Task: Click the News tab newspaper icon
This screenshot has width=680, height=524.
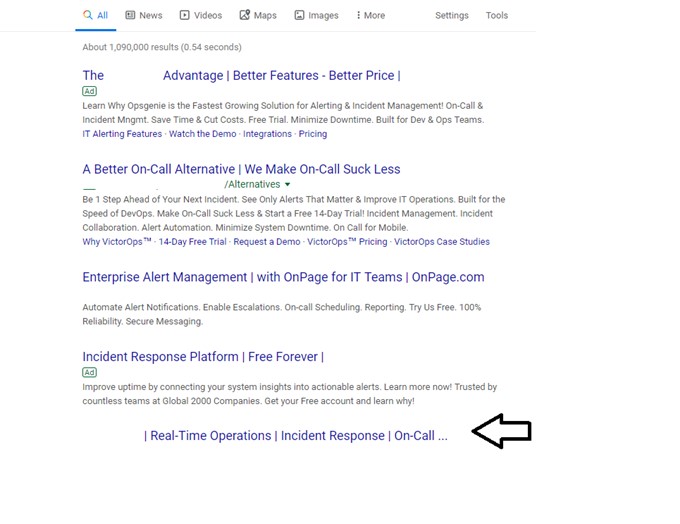Action: pos(130,15)
